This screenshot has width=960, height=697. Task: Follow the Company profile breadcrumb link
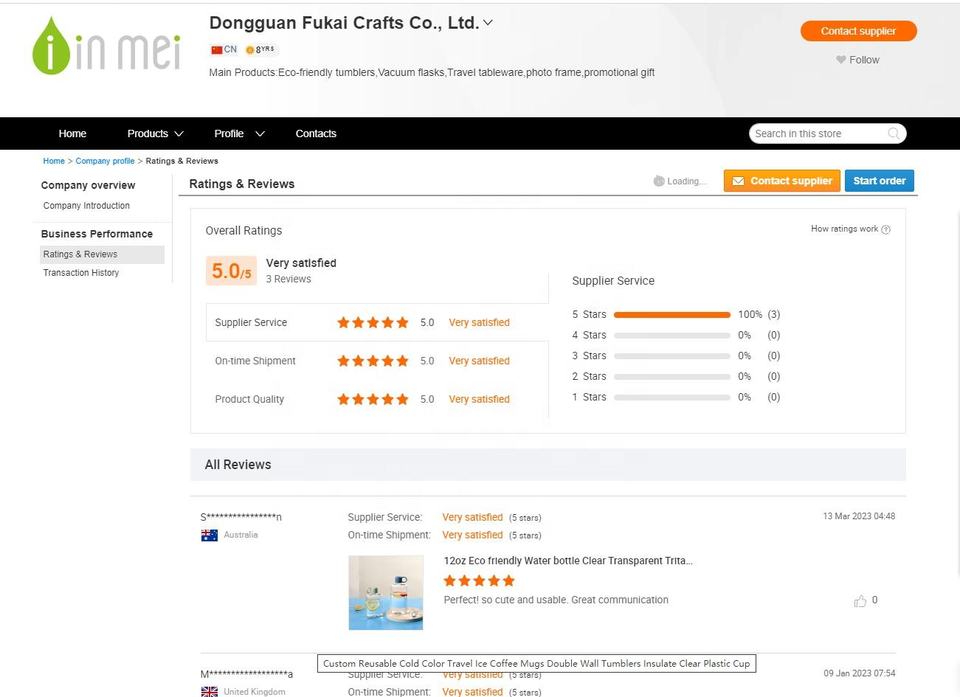pyautogui.click(x=105, y=161)
